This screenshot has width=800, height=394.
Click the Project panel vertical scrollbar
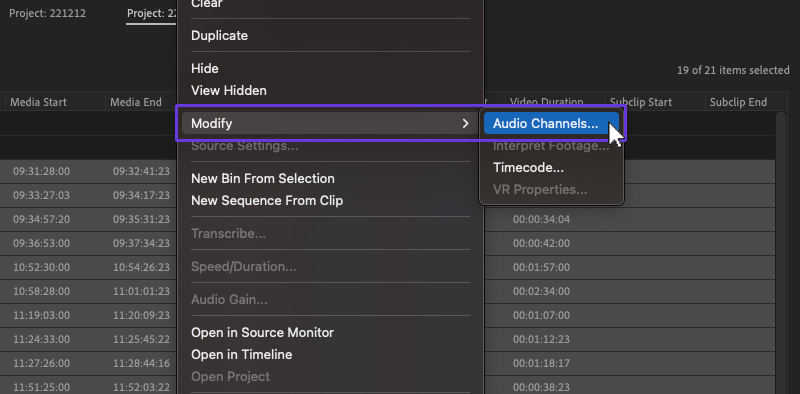point(782,253)
